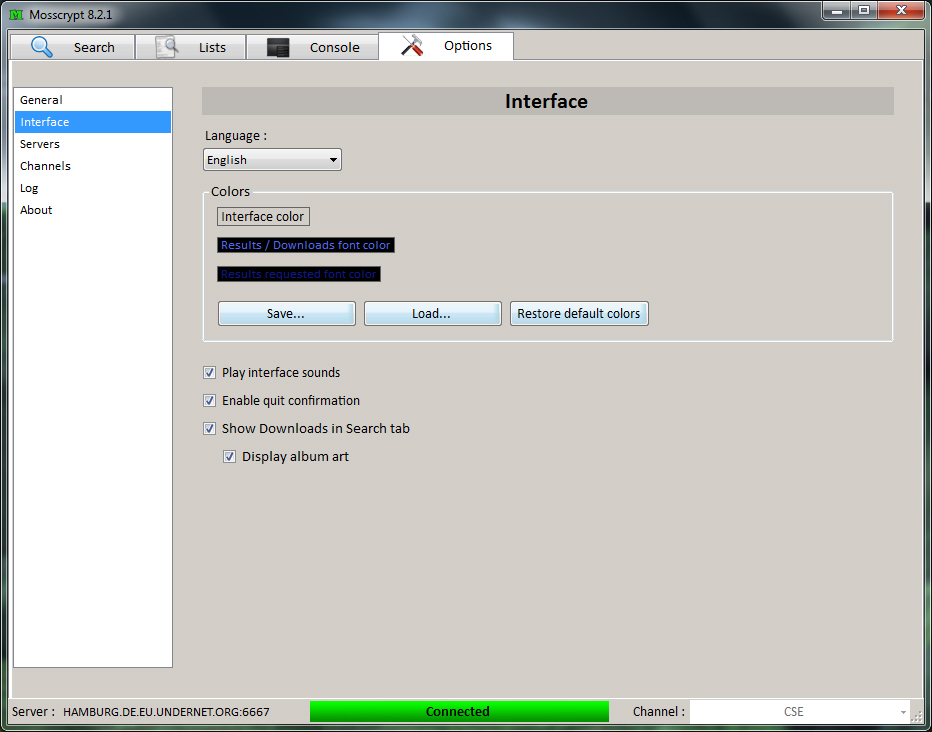This screenshot has width=932, height=732.
Task: Select the Options tab
Action: point(446,46)
